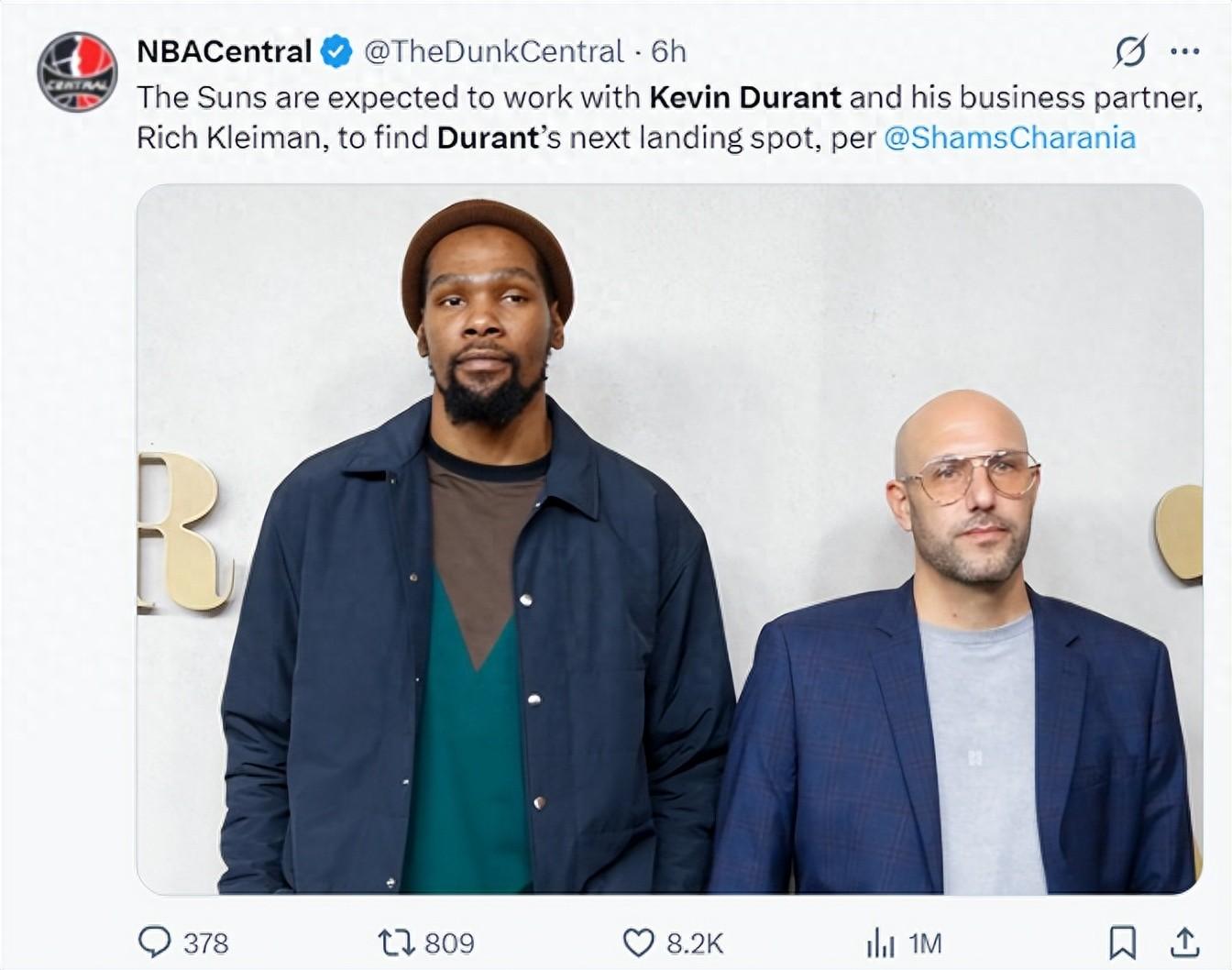Screen dimensions: 1232x970
Task: Click the 6h timestamp
Action: [668, 51]
